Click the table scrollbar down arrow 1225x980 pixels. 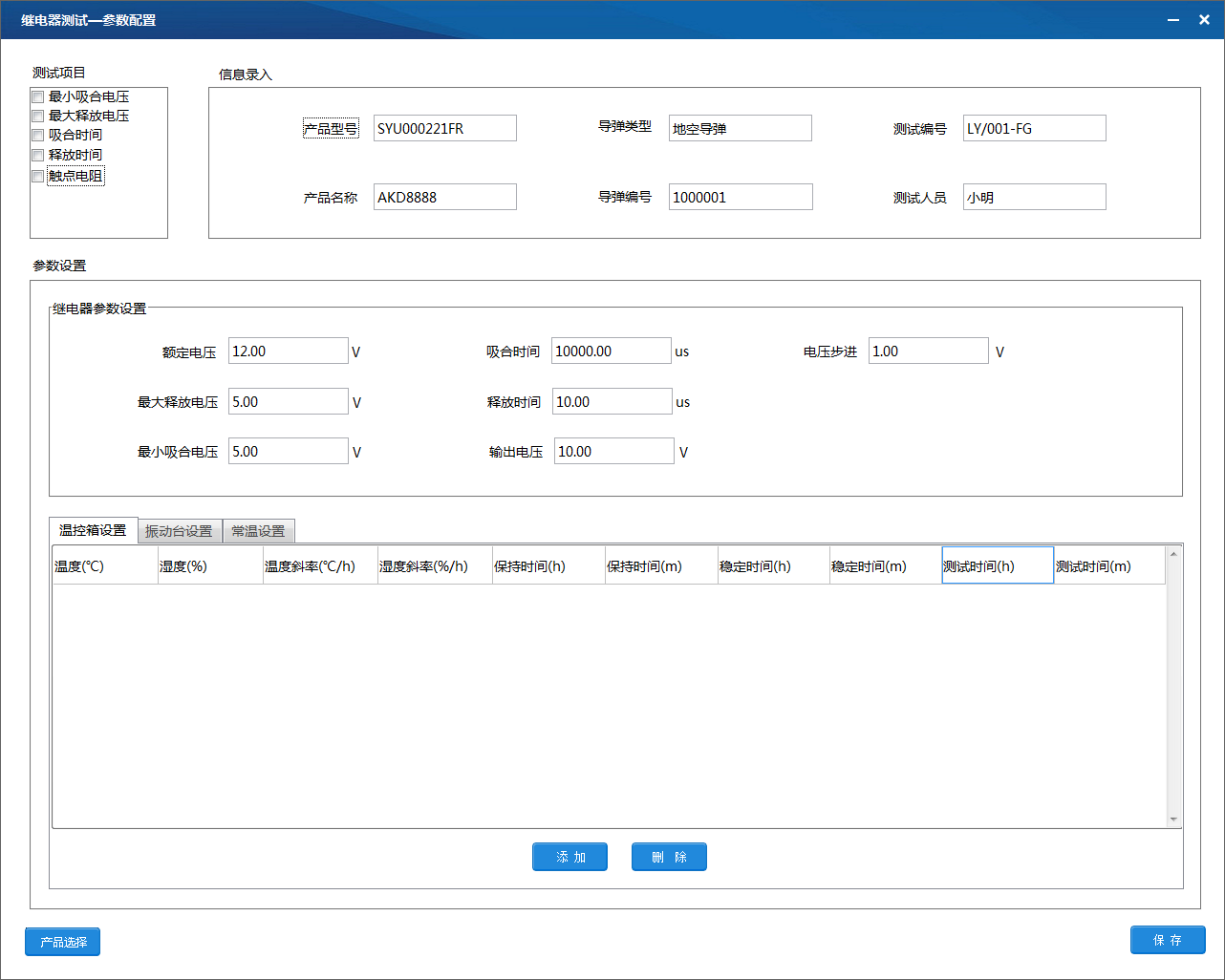pos(1173,819)
